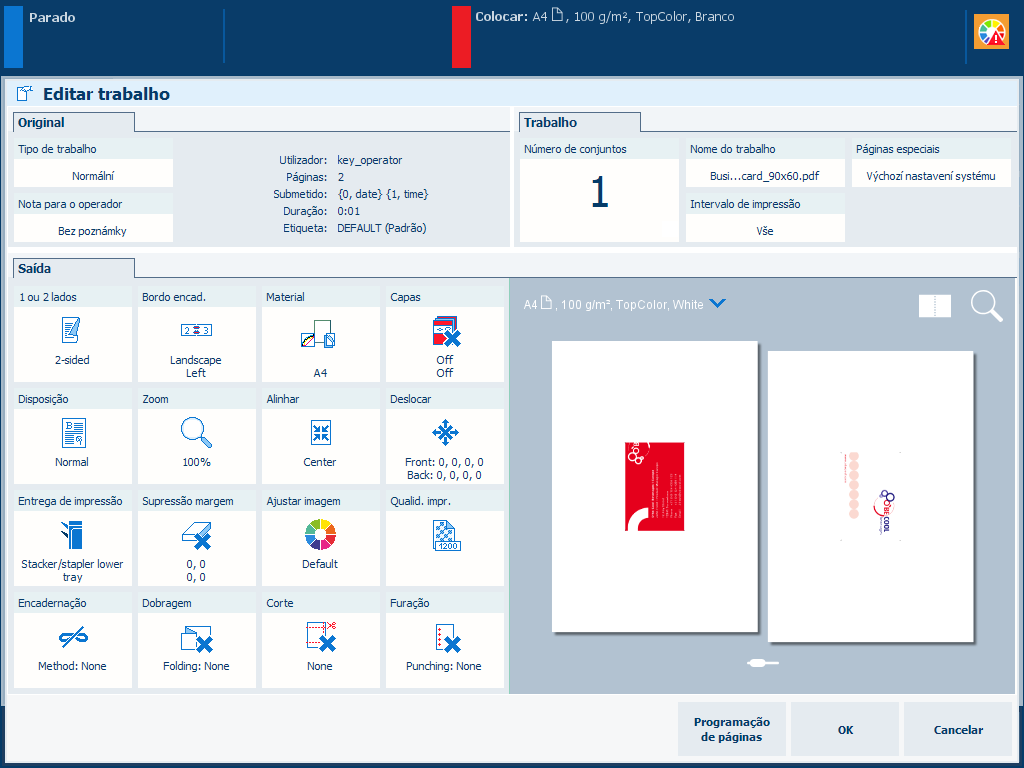Click the Cancelar button
The width and height of the screenshot is (1024, 768).
(958, 729)
